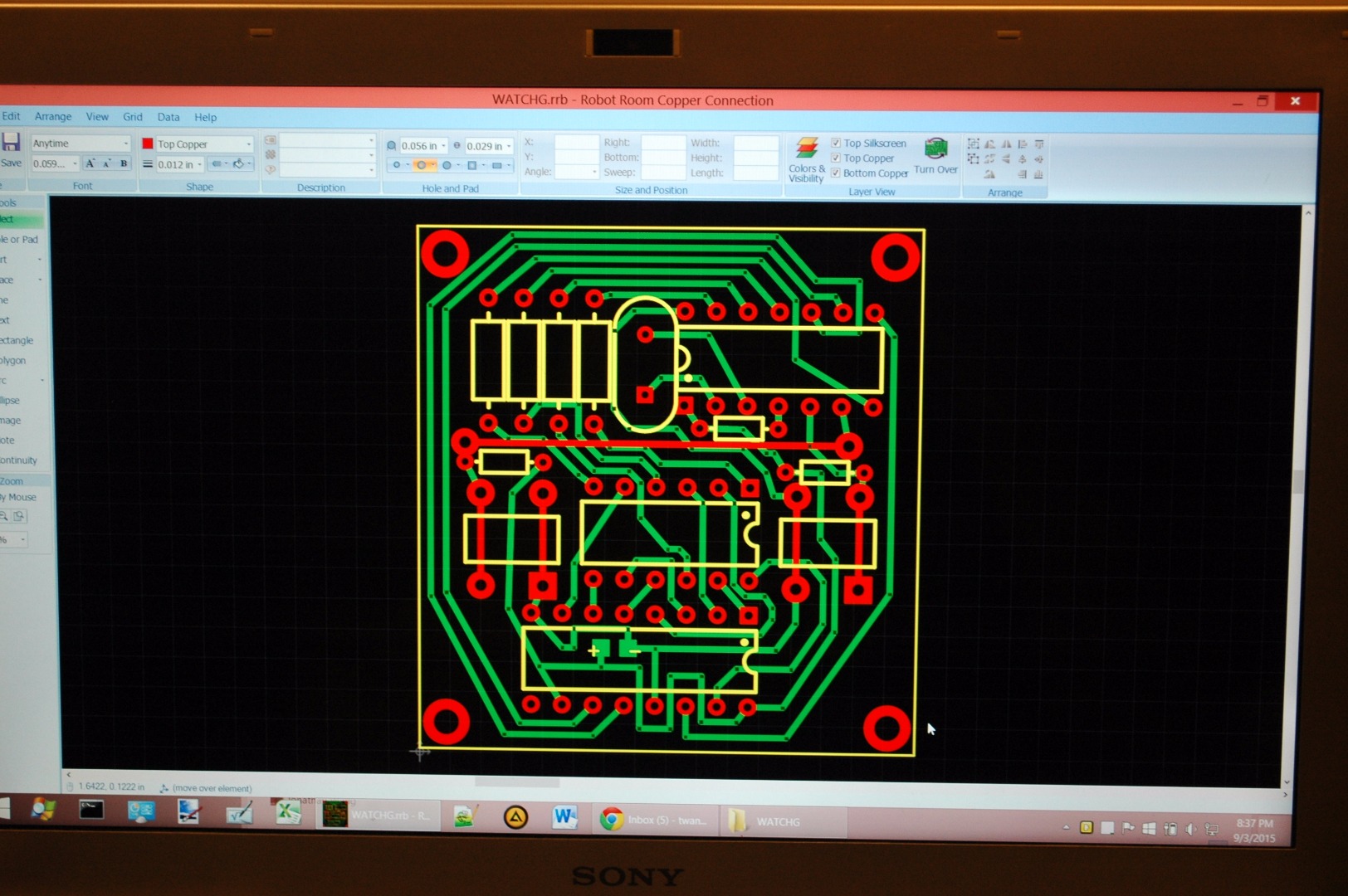Open the command prompt from taskbar

(x=91, y=810)
